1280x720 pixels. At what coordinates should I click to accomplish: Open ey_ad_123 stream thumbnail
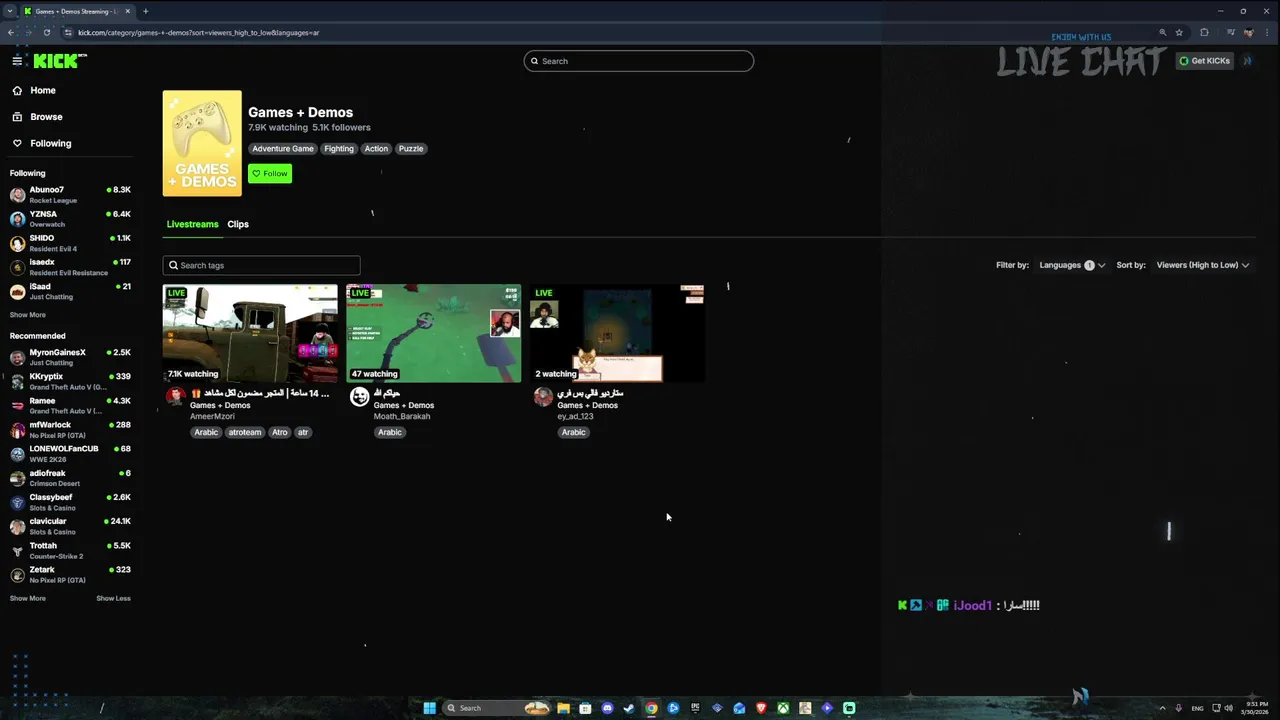(617, 333)
